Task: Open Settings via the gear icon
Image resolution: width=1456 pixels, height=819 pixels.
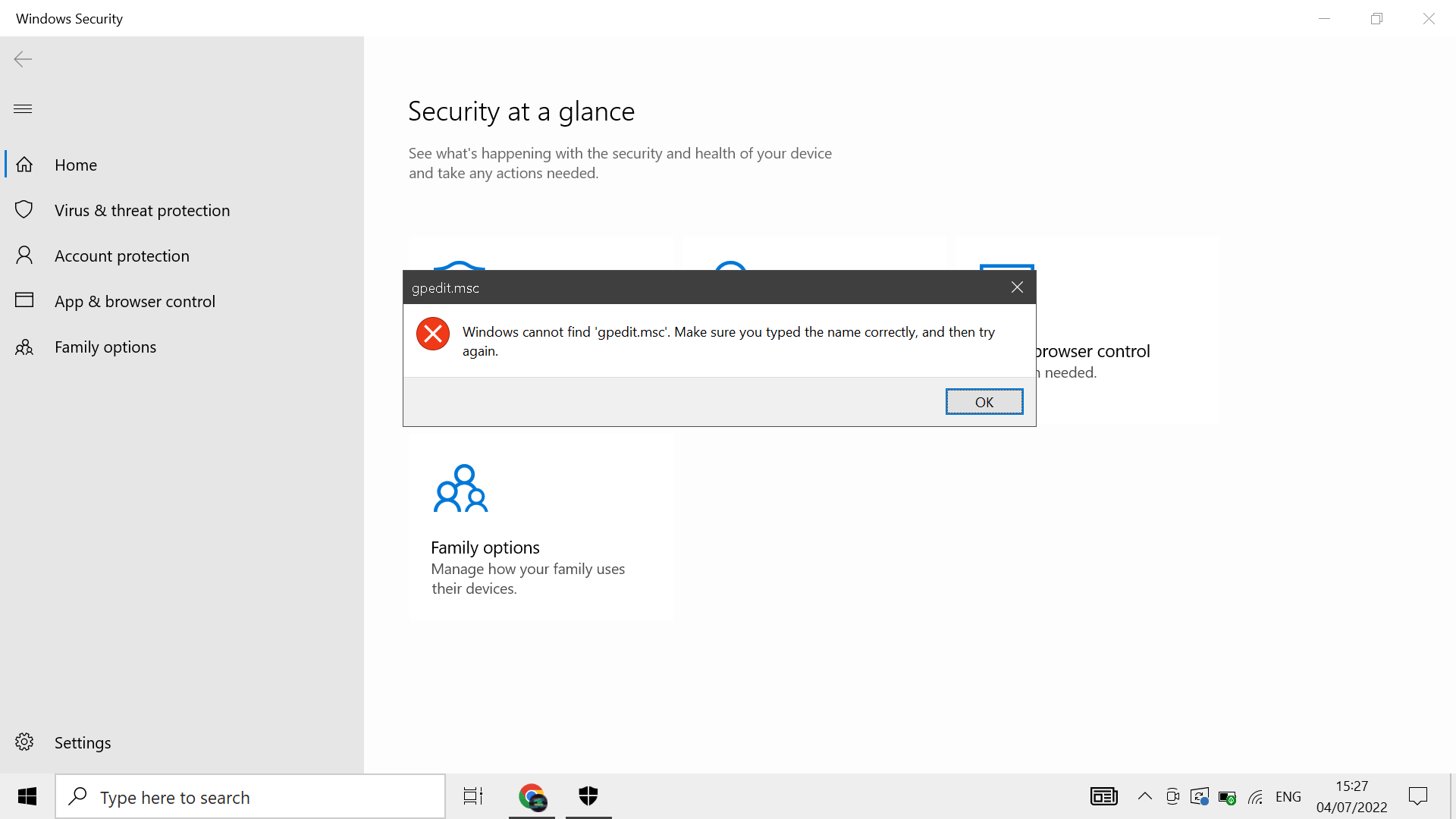Action: (x=24, y=742)
